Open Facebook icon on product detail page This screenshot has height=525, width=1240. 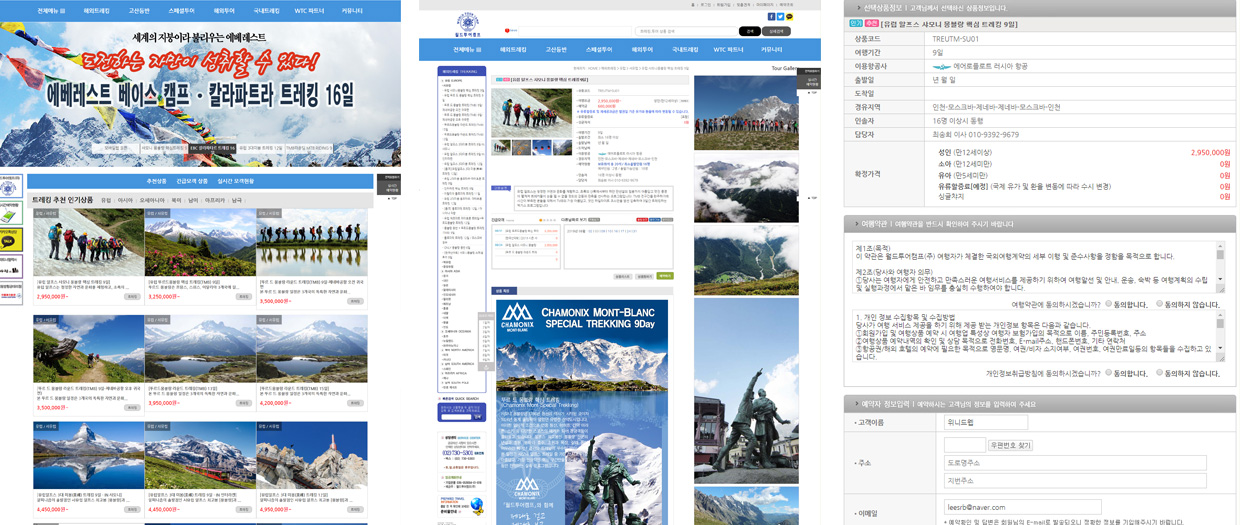(771, 17)
